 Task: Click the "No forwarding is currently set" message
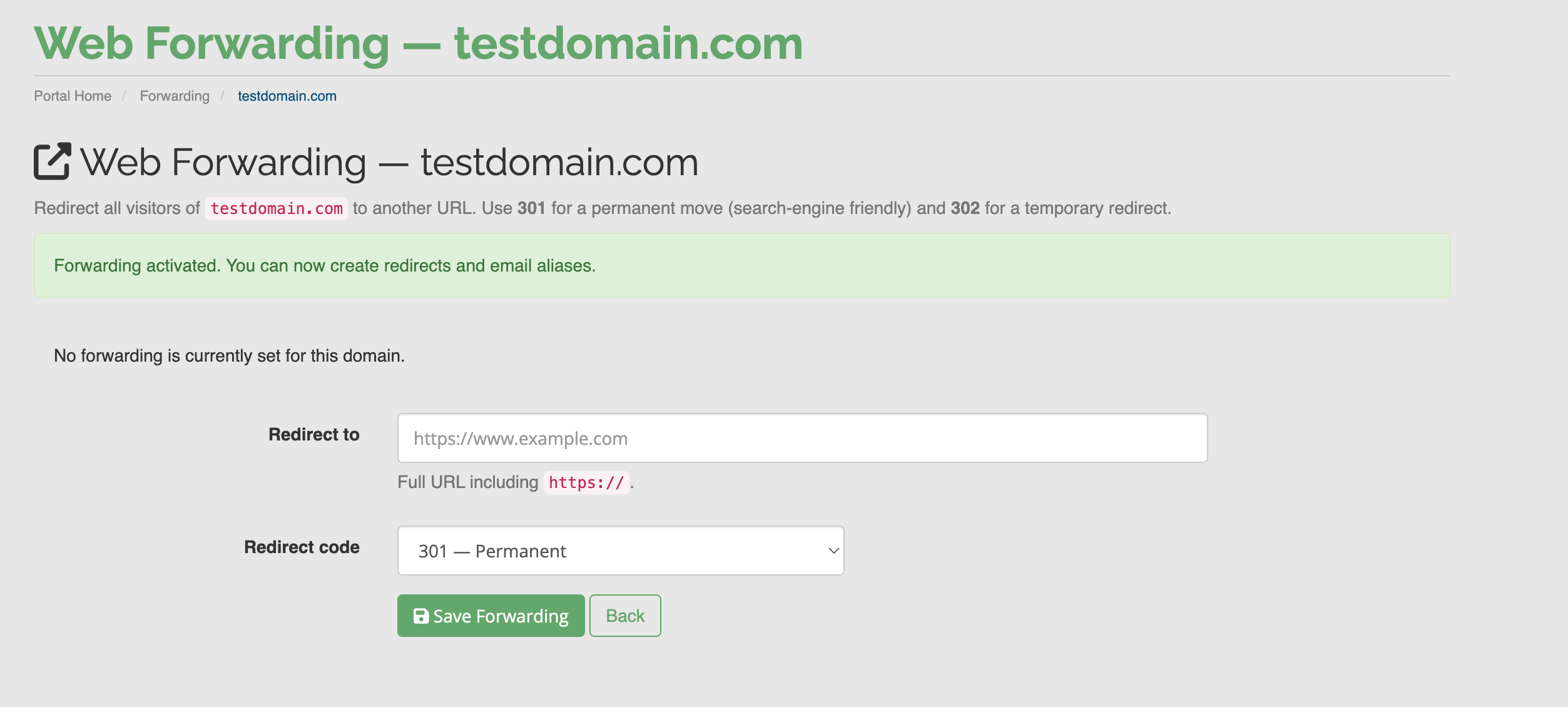(x=229, y=355)
